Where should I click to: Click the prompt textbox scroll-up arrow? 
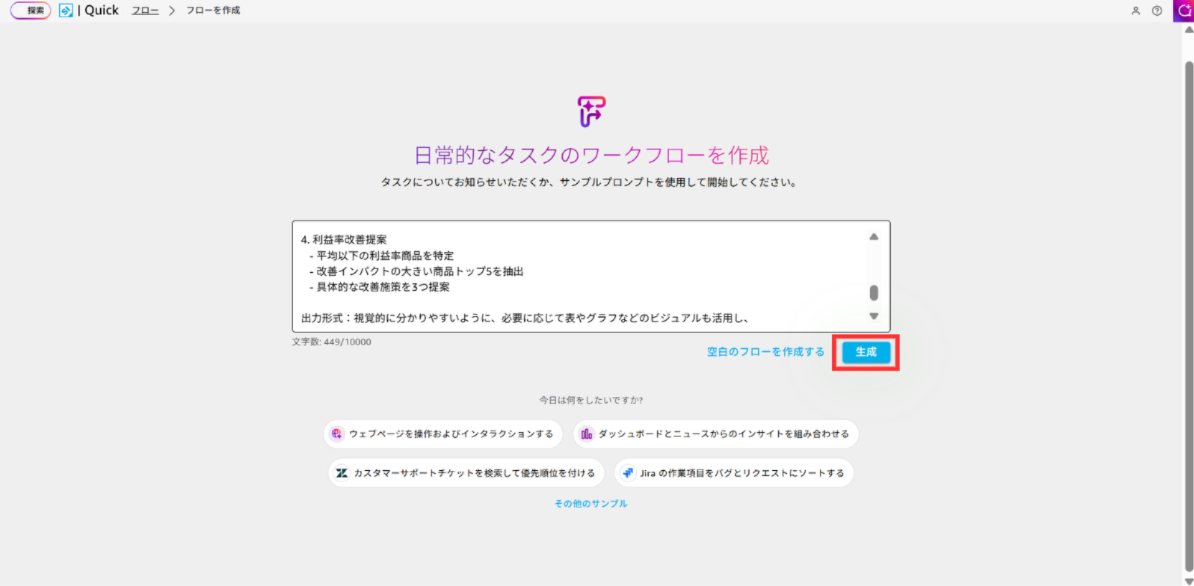pyautogui.click(x=873, y=237)
